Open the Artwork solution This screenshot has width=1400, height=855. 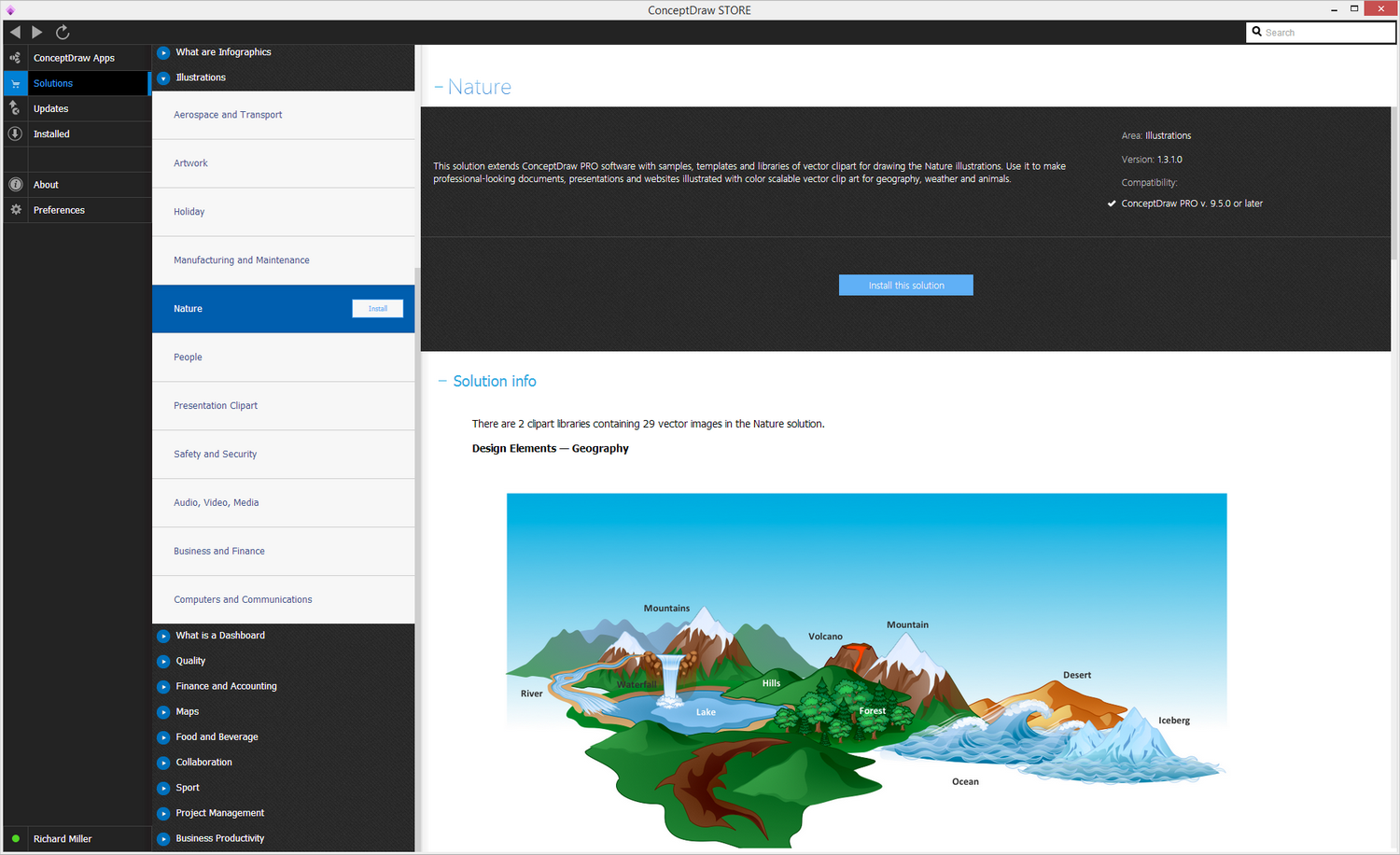click(x=283, y=163)
